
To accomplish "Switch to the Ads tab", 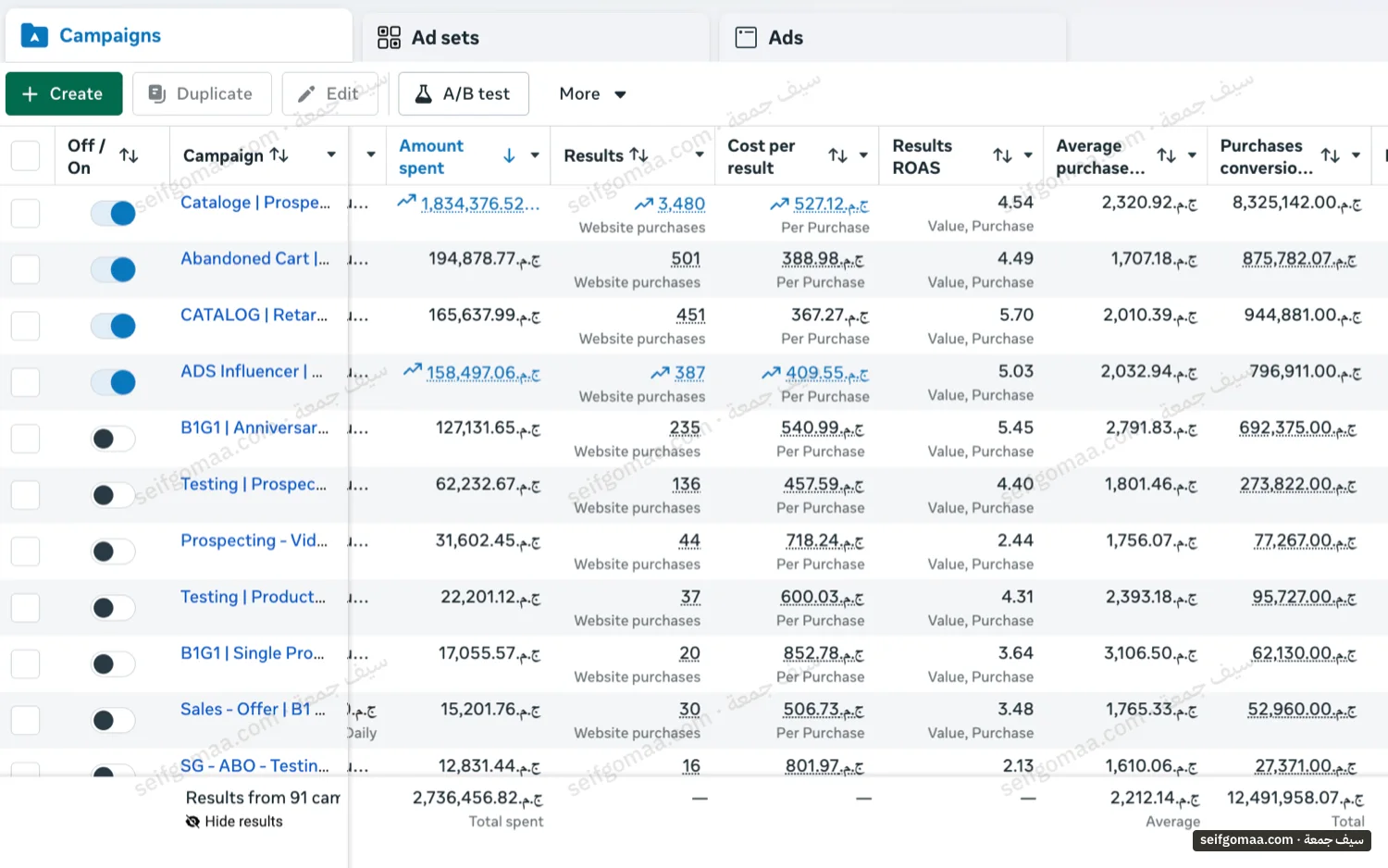I will coord(893,37).
